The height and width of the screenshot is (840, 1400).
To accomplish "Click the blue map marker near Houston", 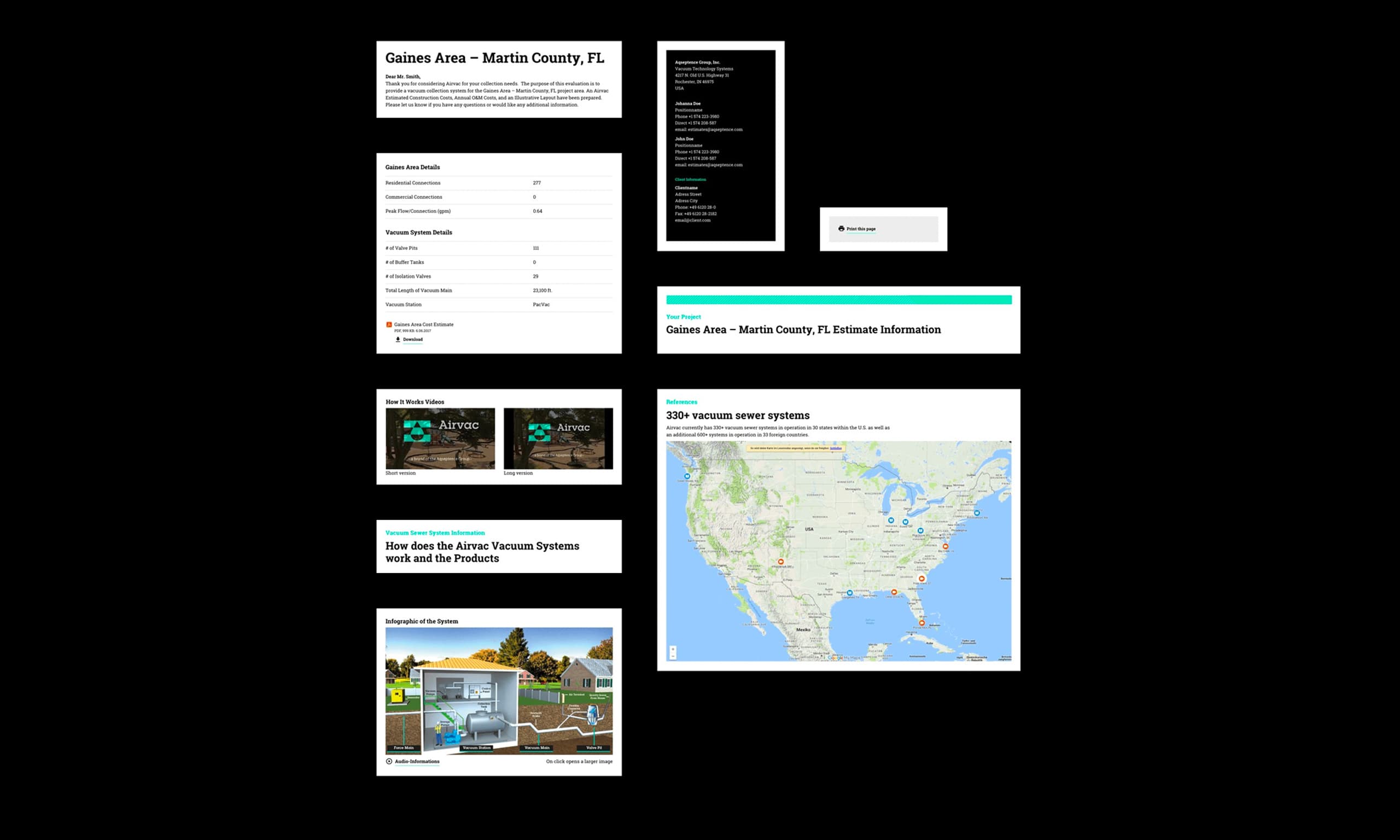I will [849, 593].
